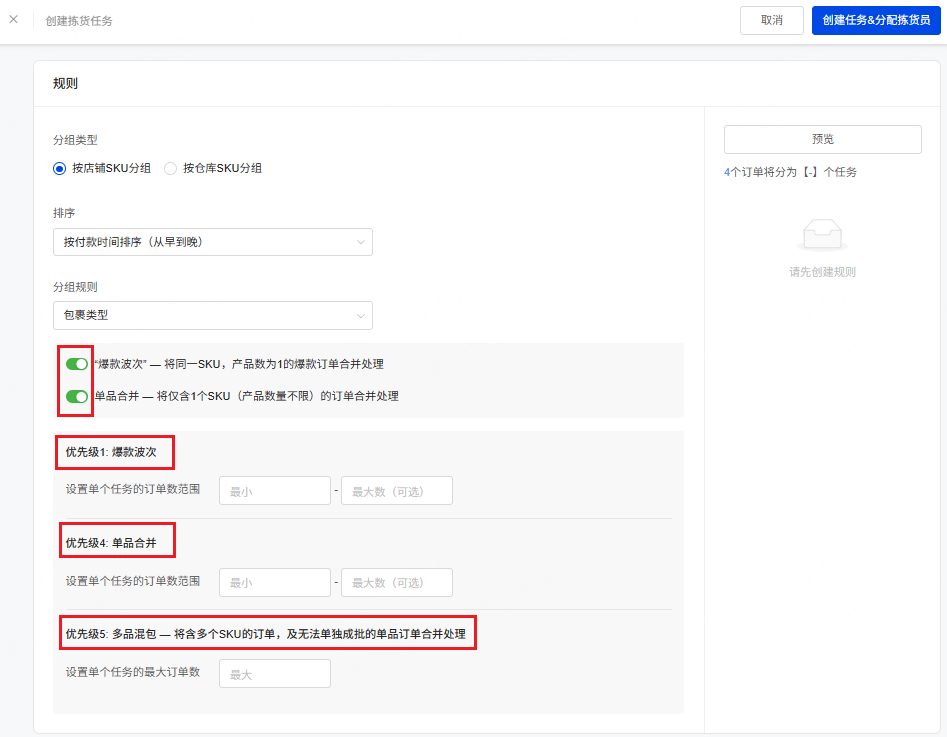Click 最小 field under 优先级4 单品合并
The image size is (947, 737).
point(274,582)
